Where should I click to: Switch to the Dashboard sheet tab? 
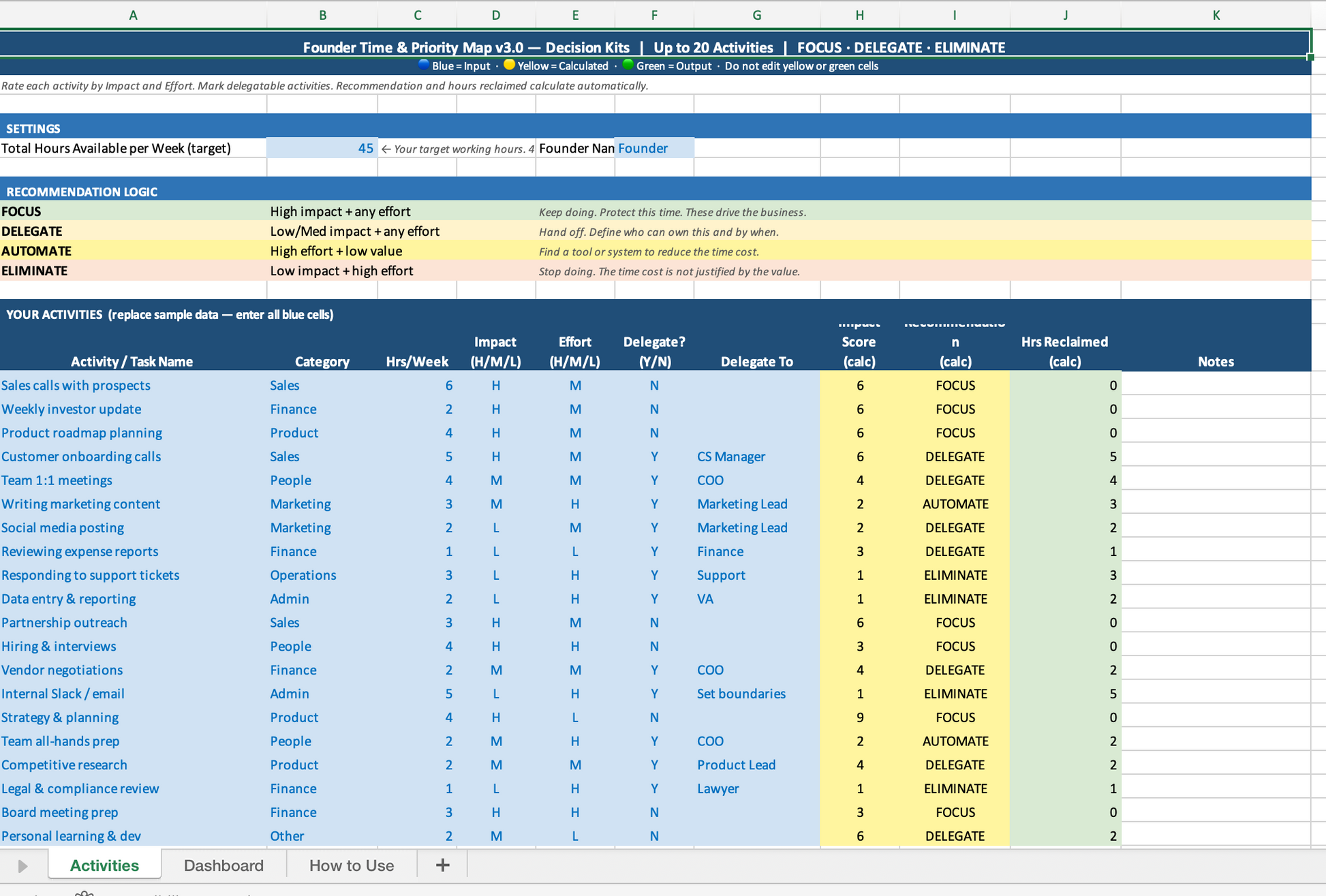pyautogui.click(x=223, y=865)
